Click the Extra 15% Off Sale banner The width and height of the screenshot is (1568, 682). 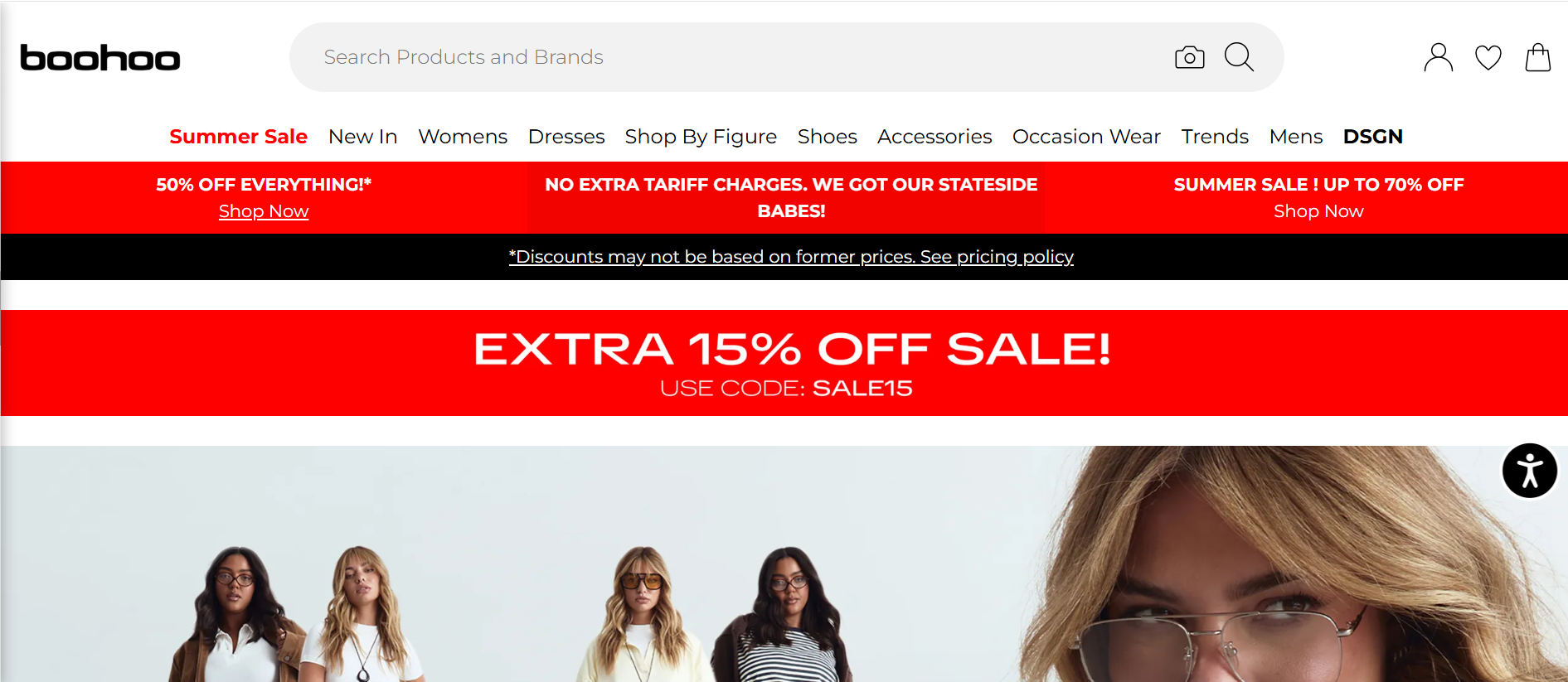pos(784,363)
